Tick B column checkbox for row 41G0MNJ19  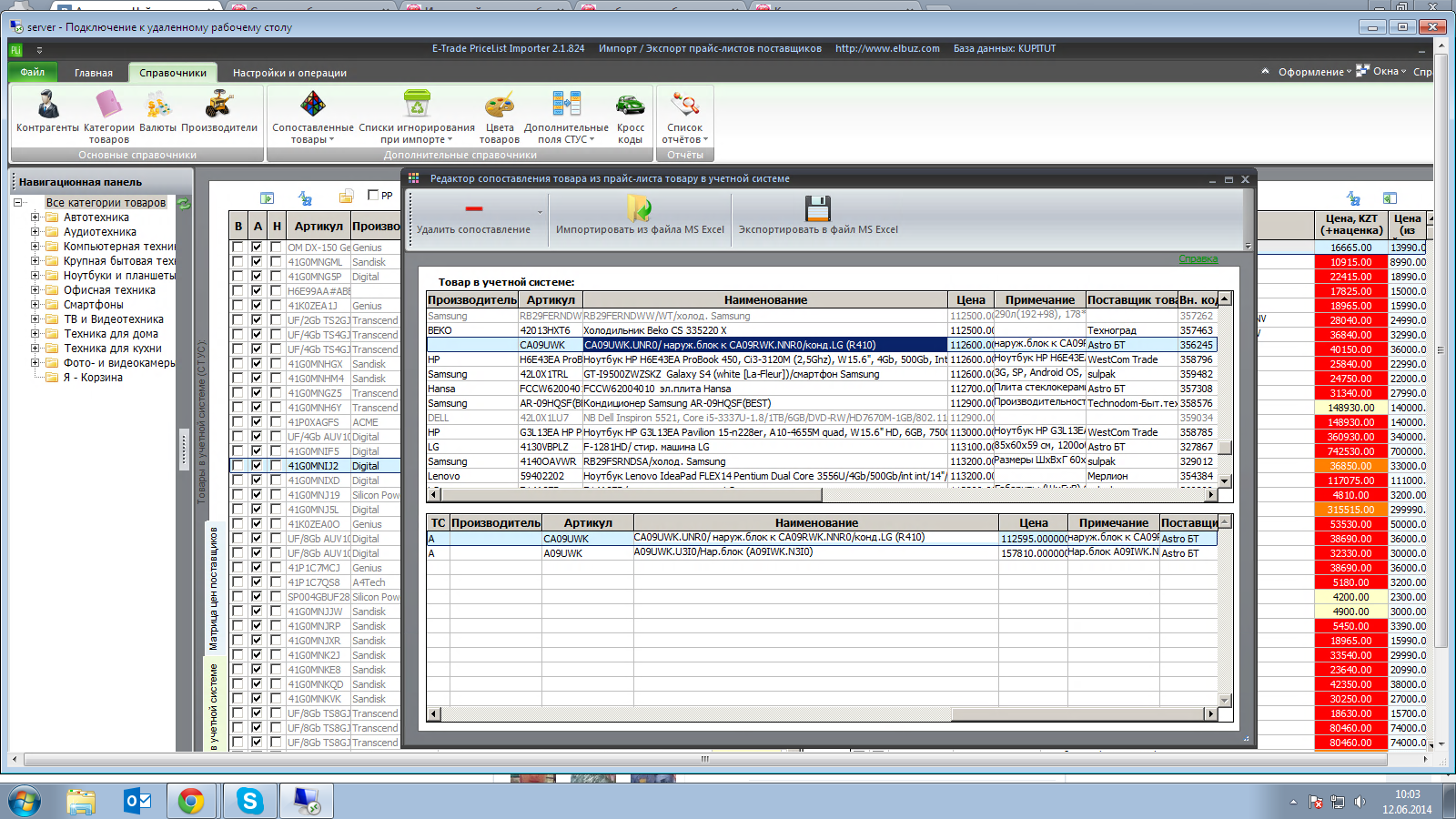point(238,495)
